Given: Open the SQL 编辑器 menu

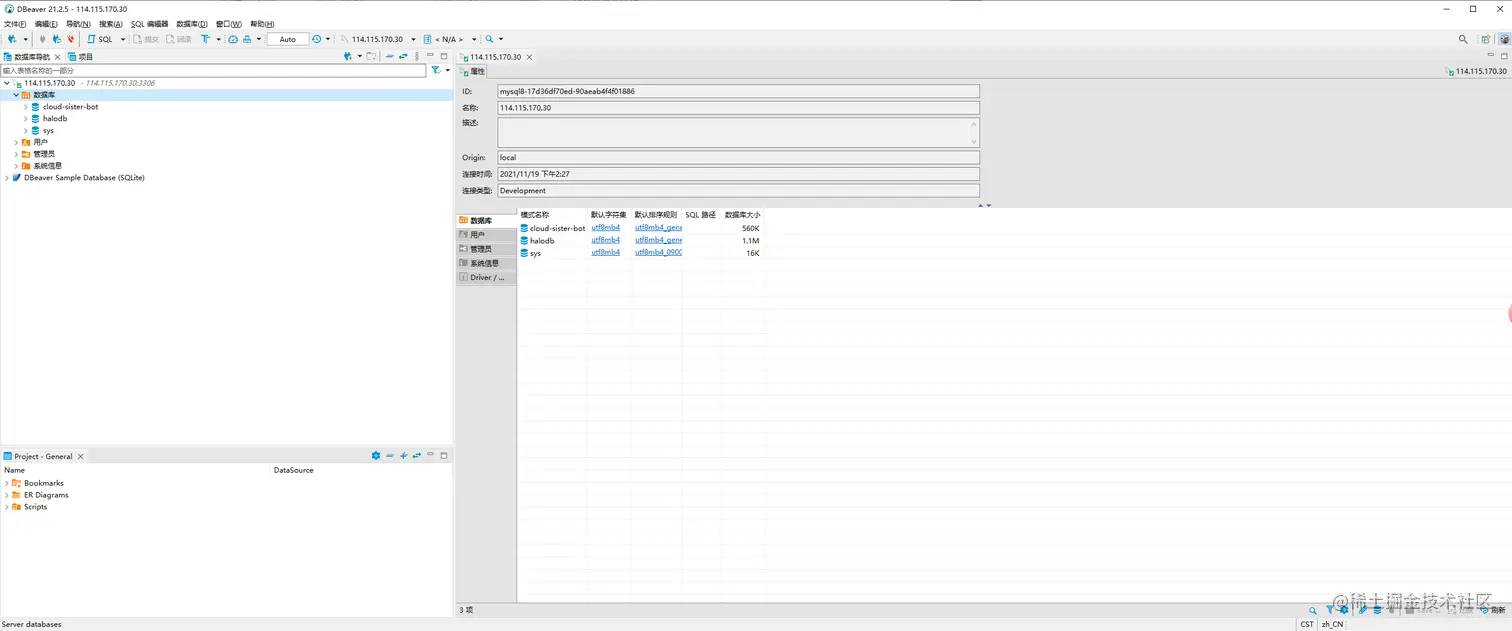Looking at the screenshot, I should (x=150, y=24).
